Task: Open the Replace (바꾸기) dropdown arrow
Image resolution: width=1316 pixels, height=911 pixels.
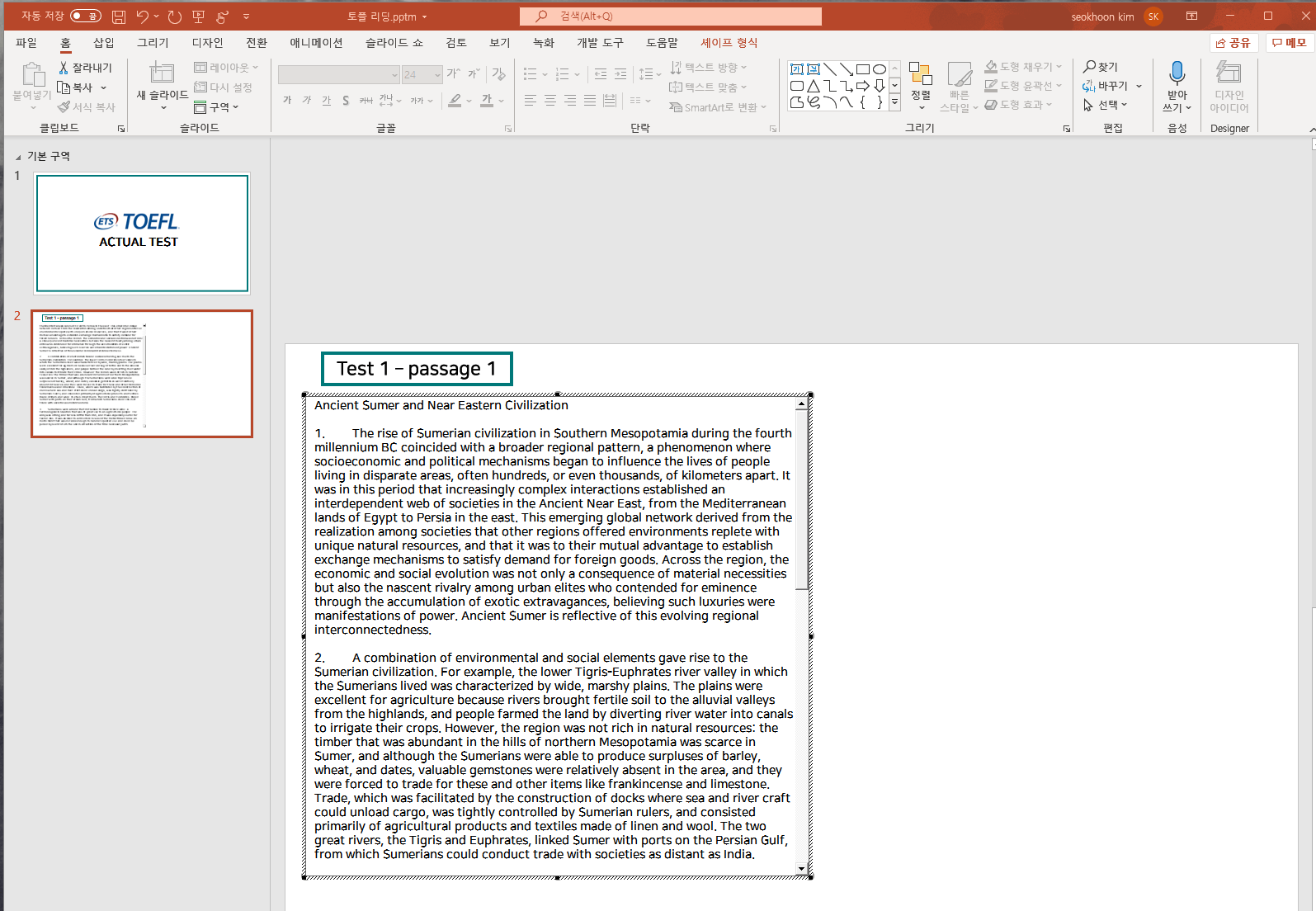Action: point(1139,86)
